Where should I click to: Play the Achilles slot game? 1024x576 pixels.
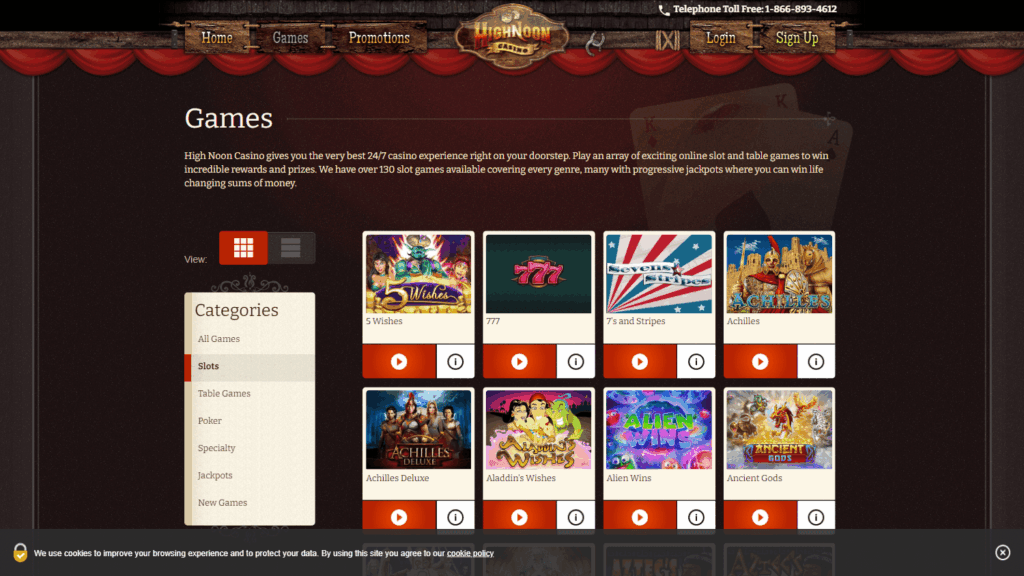pyautogui.click(x=760, y=361)
